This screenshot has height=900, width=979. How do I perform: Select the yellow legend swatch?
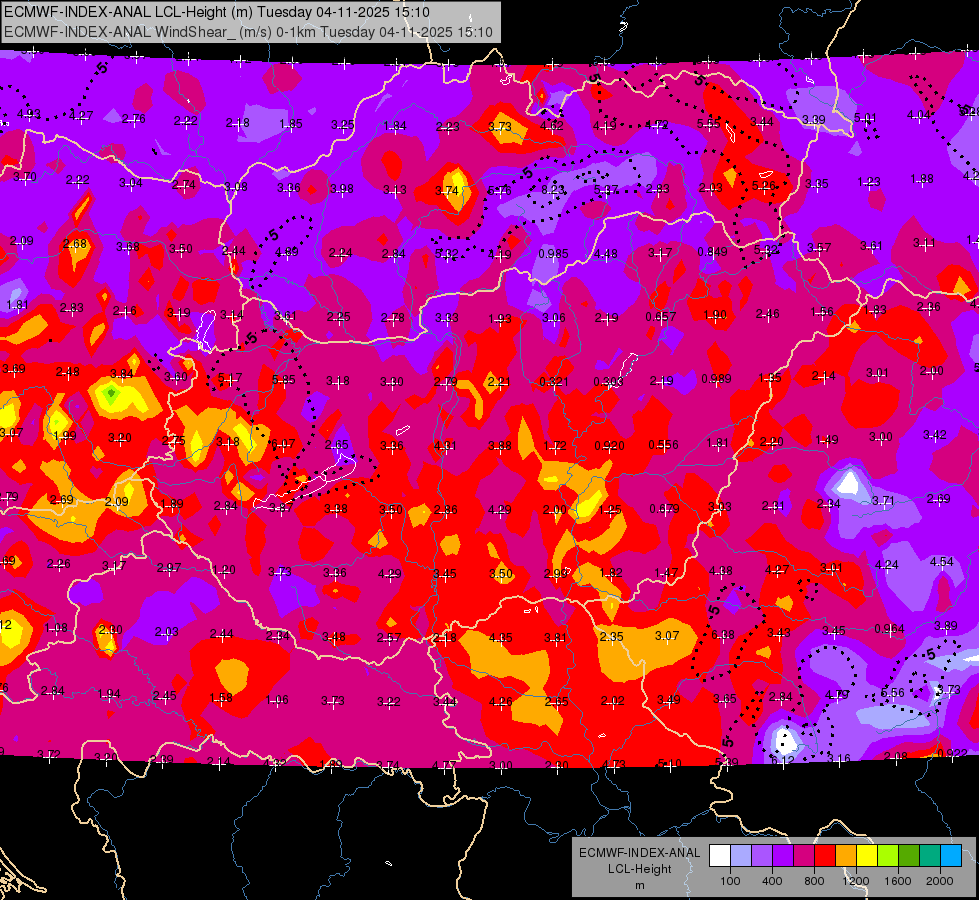pyautogui.click(x=867, y=855)
